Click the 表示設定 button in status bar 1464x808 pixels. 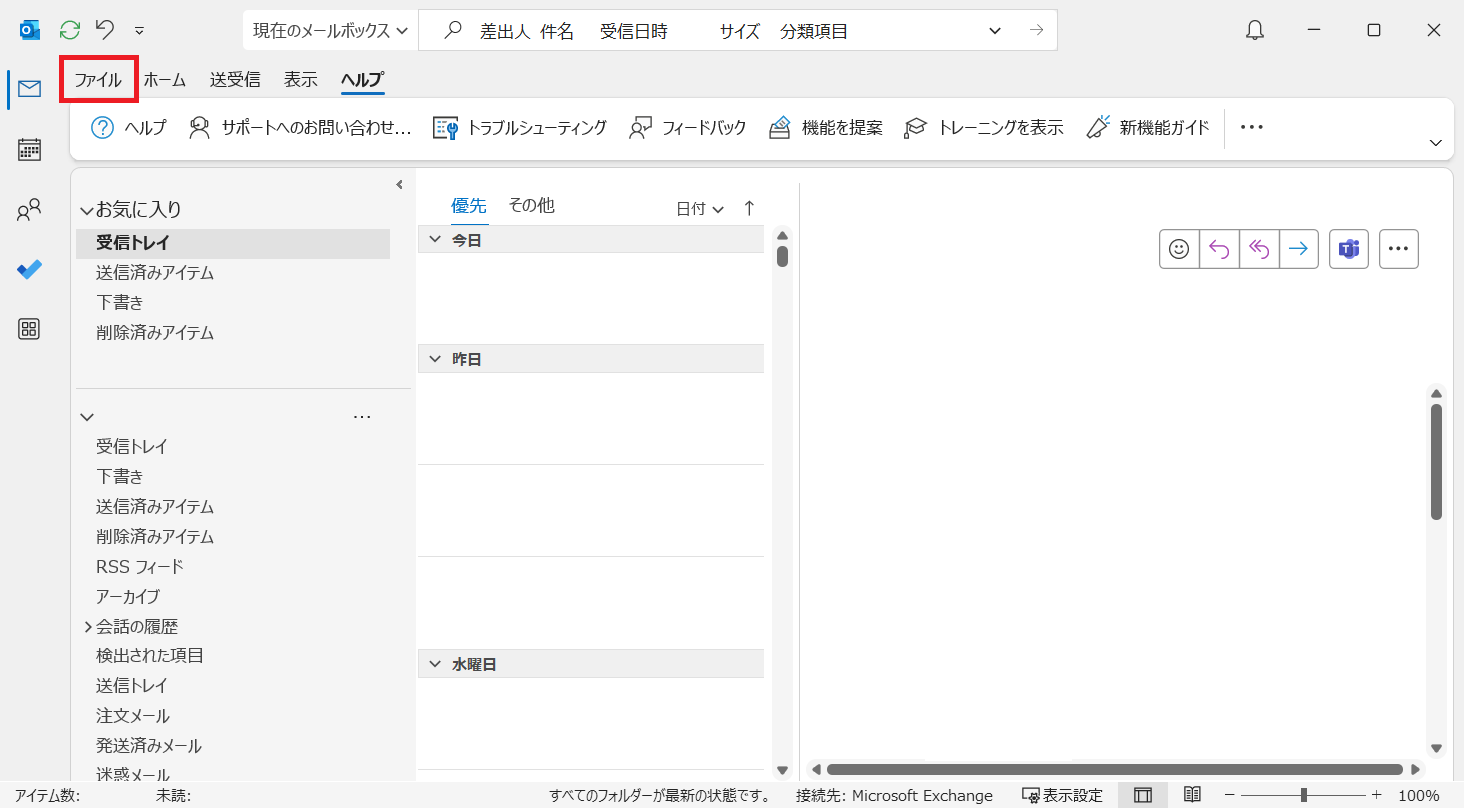1062,795
